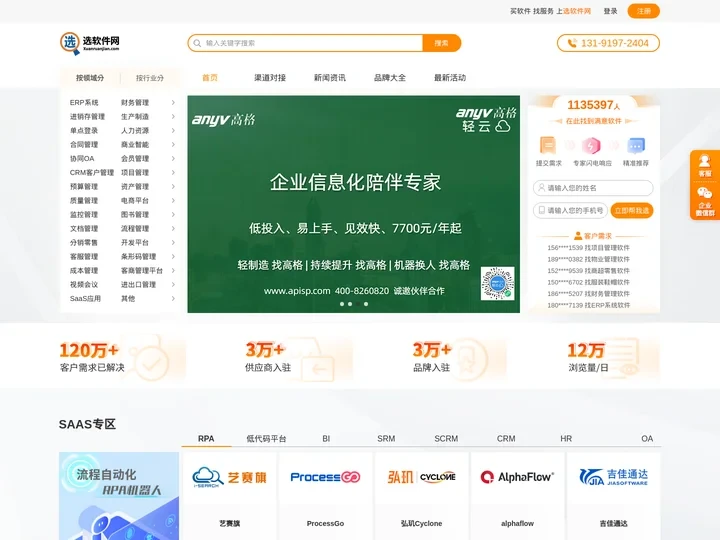The image size is (720, 540).
Task: Switch to 按行业分 category tab
Action: tap(150, 78)
